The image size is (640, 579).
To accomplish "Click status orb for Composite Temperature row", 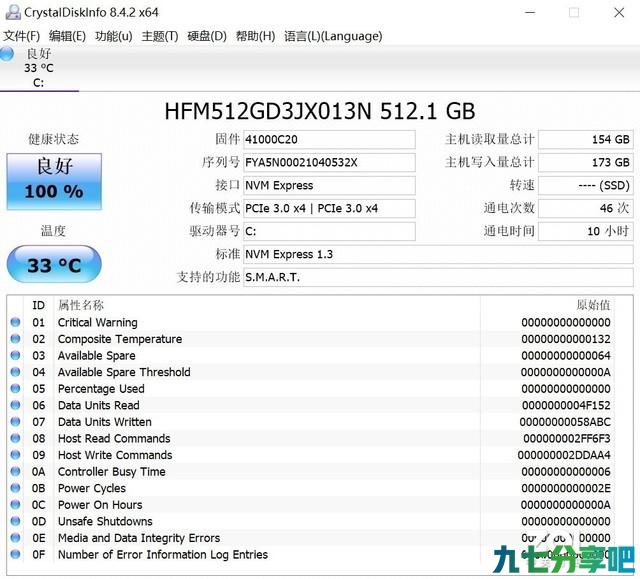I will click(16, 339).
